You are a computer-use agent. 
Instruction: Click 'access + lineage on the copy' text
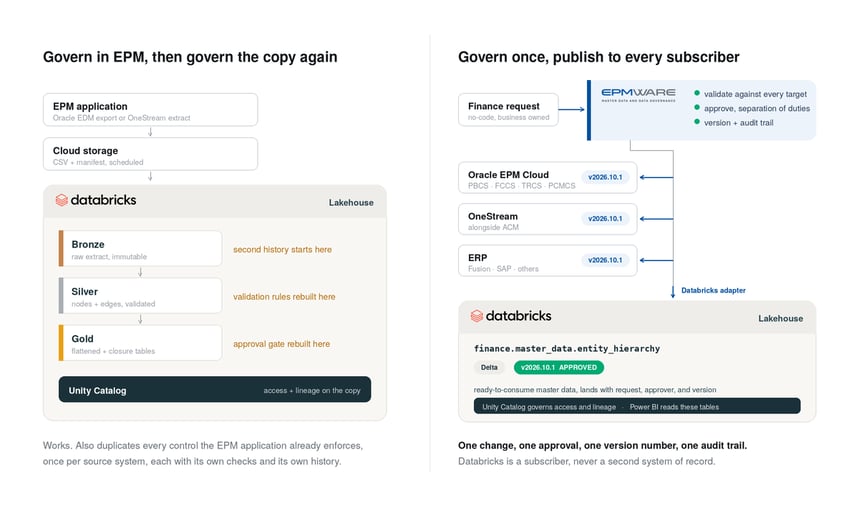(312, 391)
